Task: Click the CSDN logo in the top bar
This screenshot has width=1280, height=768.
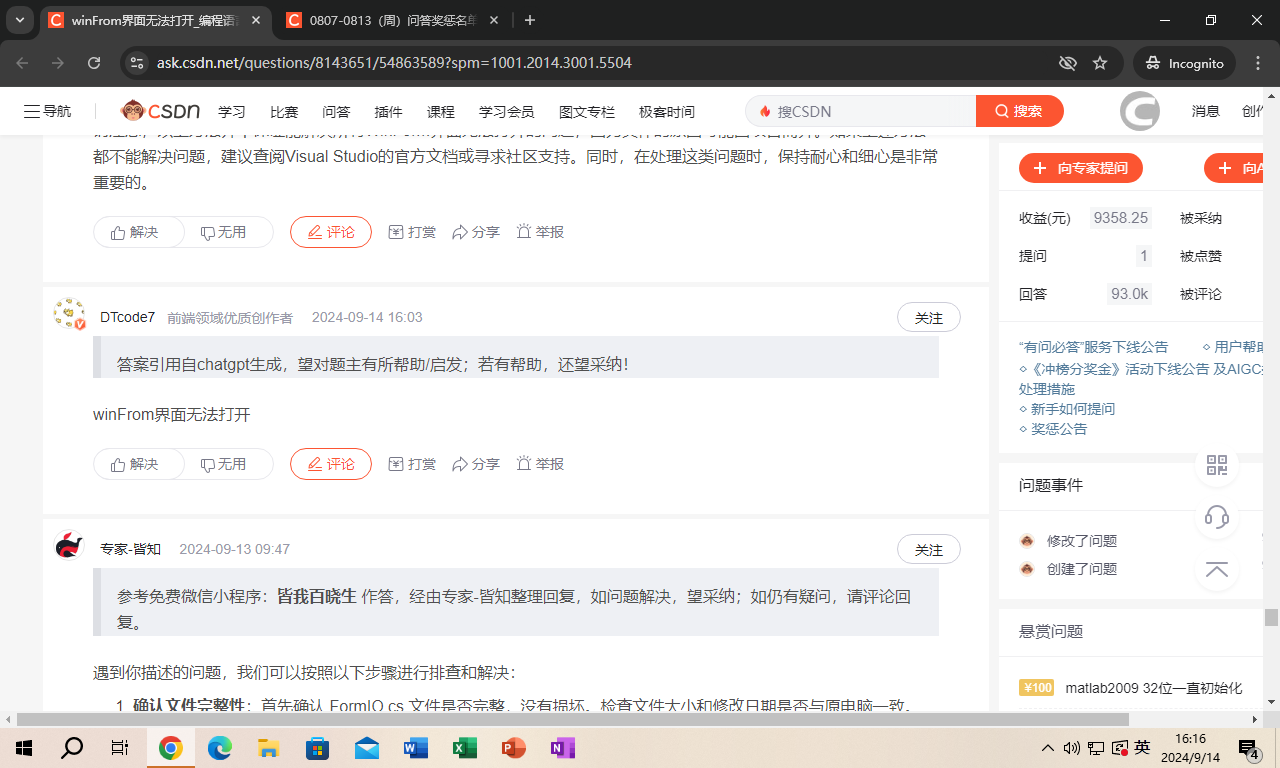Action: pyautogui.click(x=160, y=111)
